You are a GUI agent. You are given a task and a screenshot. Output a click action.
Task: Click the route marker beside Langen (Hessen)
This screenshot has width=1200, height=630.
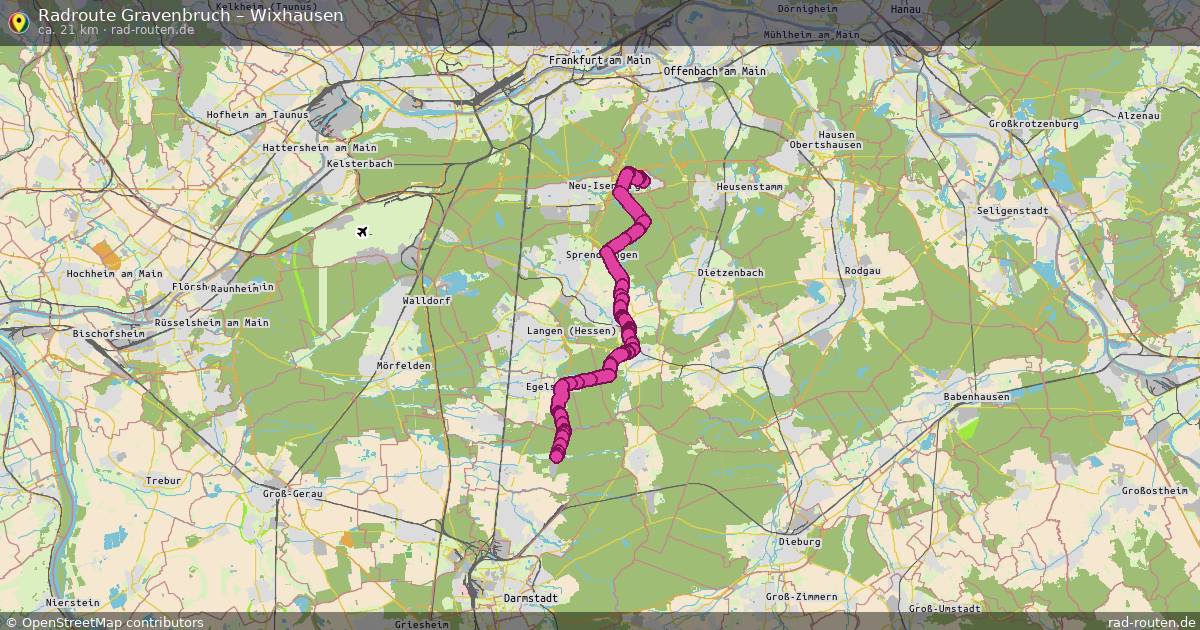627,331
